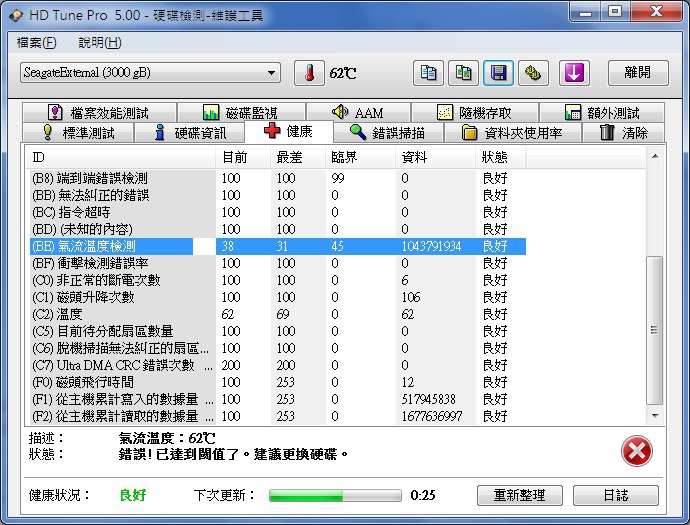This screenshot has height=525, width=690.
Task: Click the data value 1043791934
Action: point(431,246)
